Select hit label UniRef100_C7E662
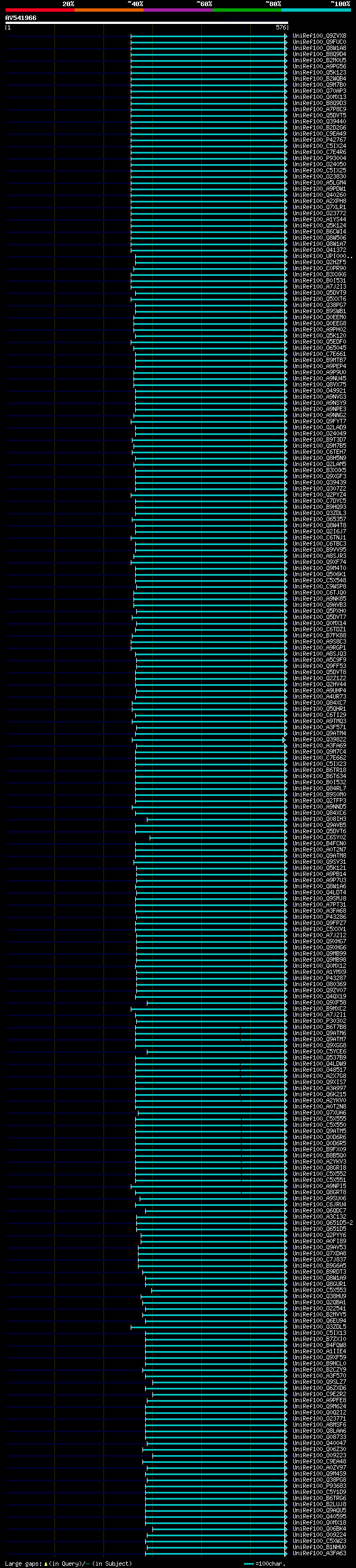356x1568 pixels. point(319,758)
